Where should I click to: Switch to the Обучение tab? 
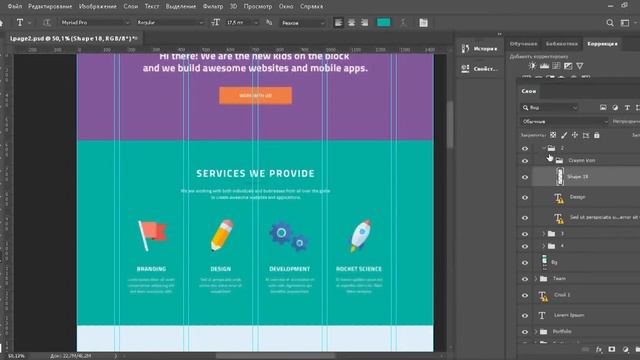(524, 44)
